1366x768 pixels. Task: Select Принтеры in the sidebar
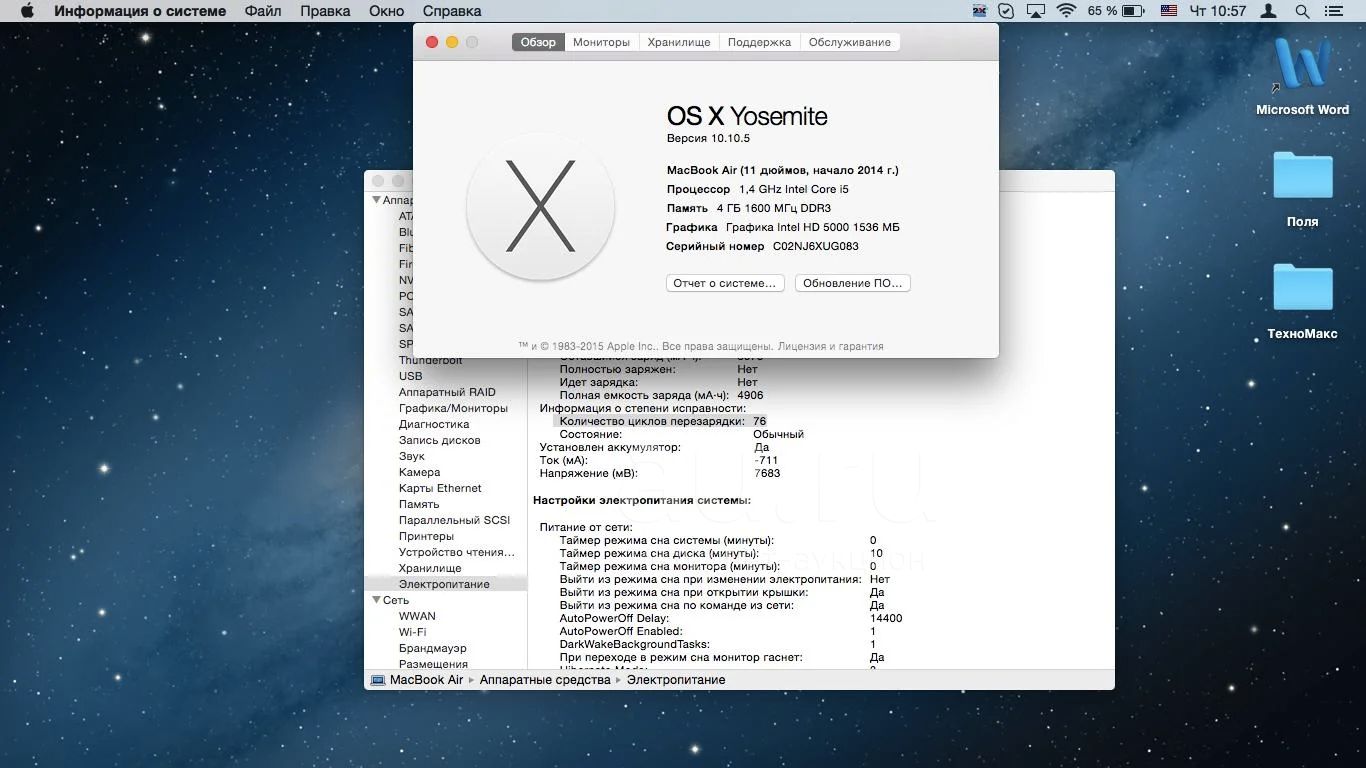[426, 536]
